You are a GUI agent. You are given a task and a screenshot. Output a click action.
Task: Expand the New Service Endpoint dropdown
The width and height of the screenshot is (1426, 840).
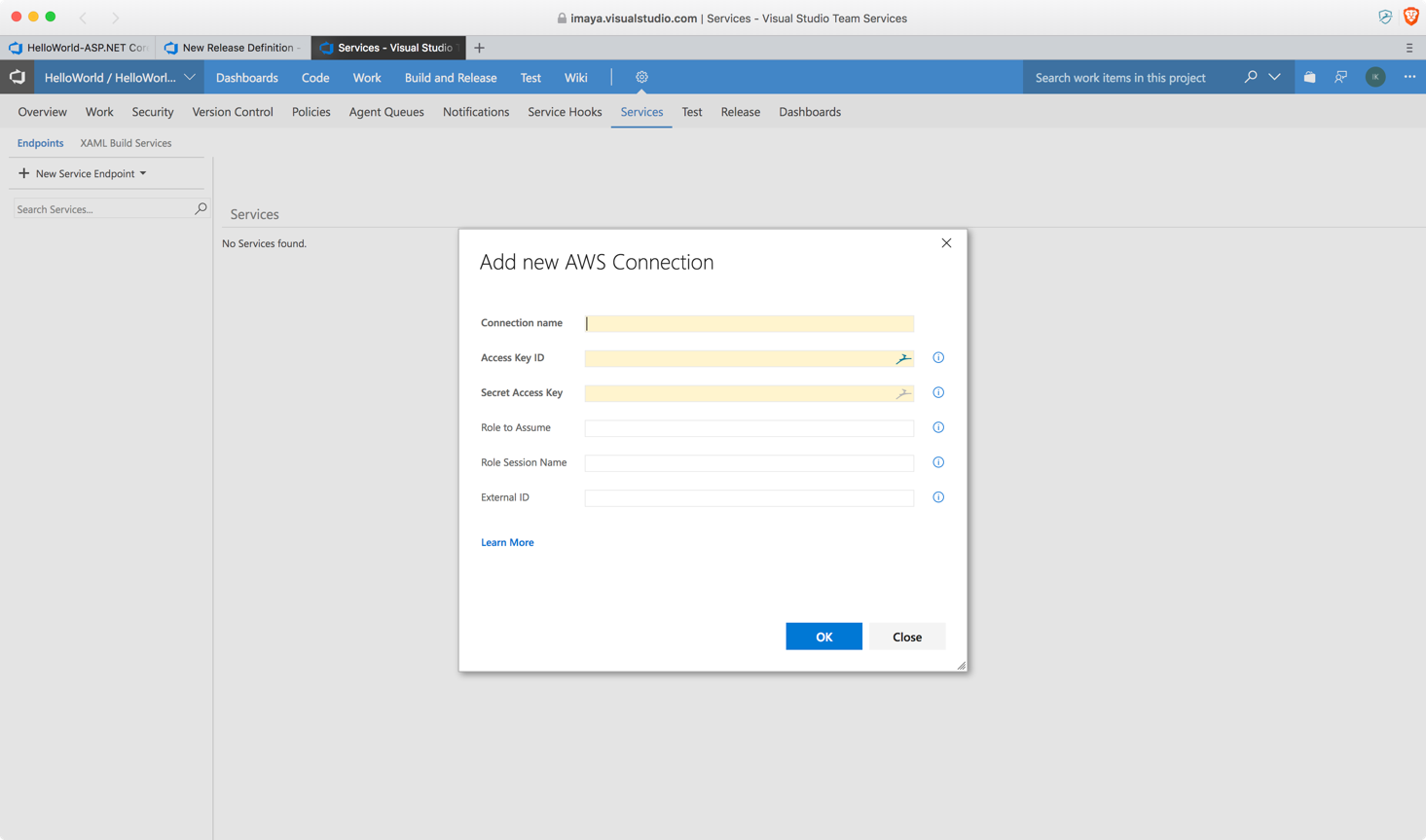[143, 173]
